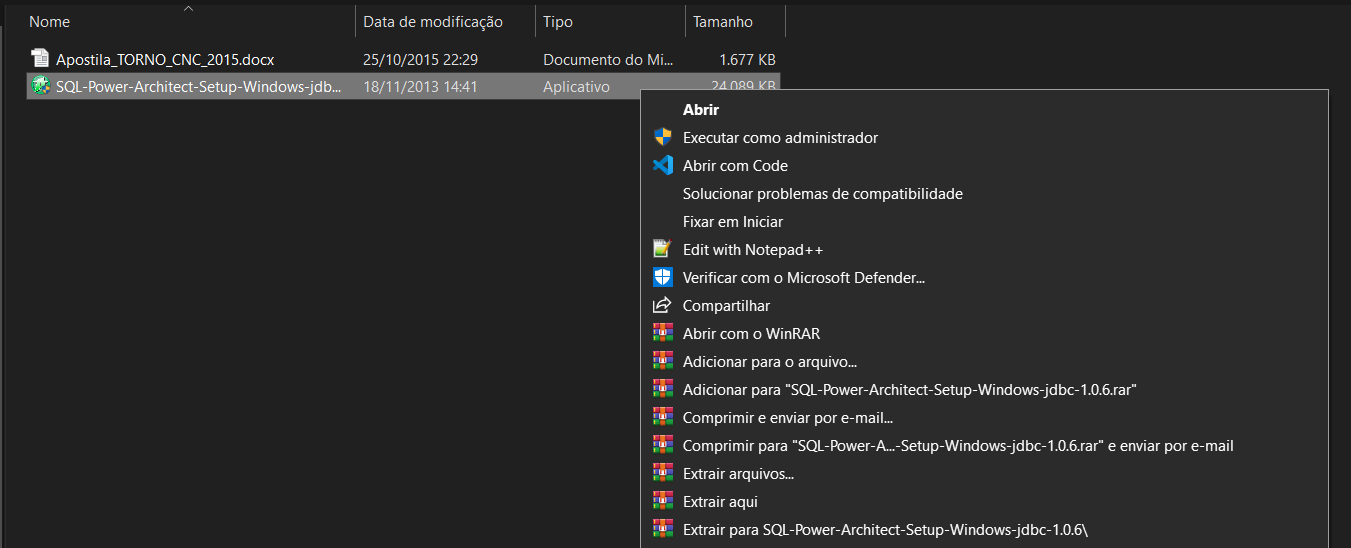Click WinRAR icon next to Adicionar para o arquivo
1351x548 pixels.
(x=662, y=361)
